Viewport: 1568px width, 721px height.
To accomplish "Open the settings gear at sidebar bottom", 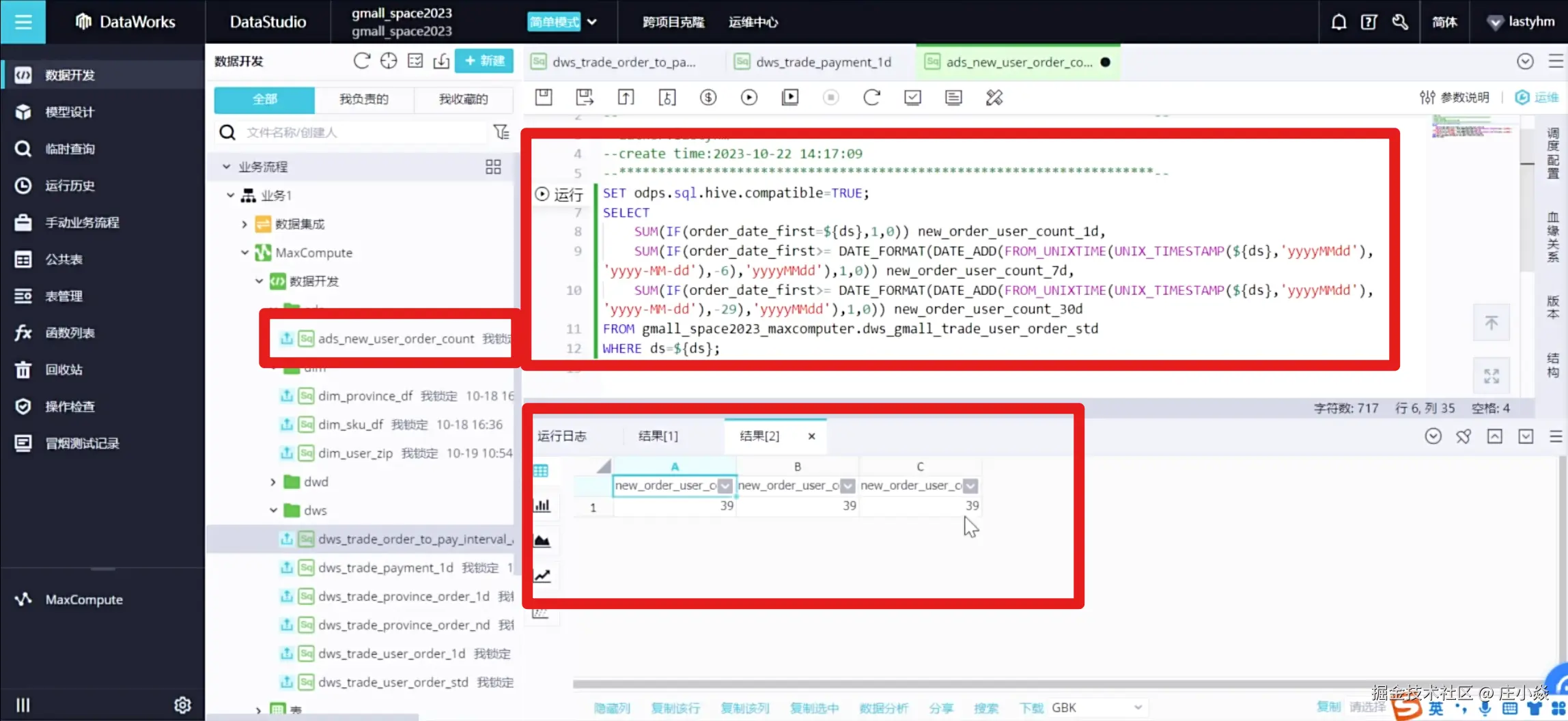I will 182,705.
